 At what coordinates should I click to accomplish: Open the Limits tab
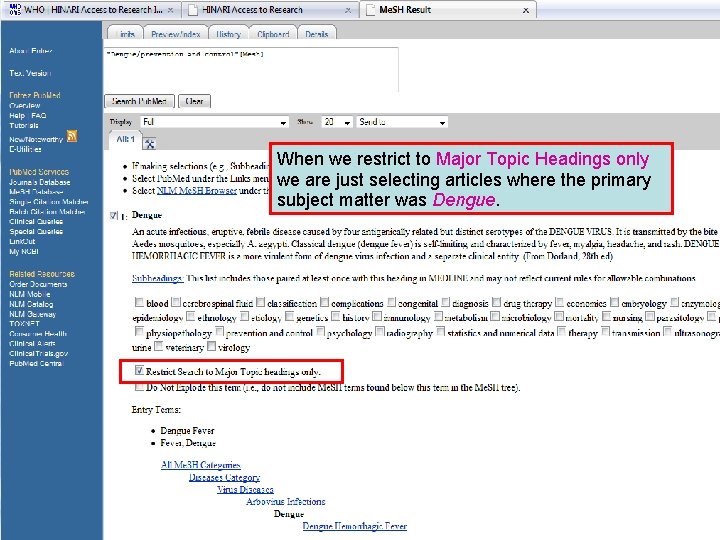(125, 34)
